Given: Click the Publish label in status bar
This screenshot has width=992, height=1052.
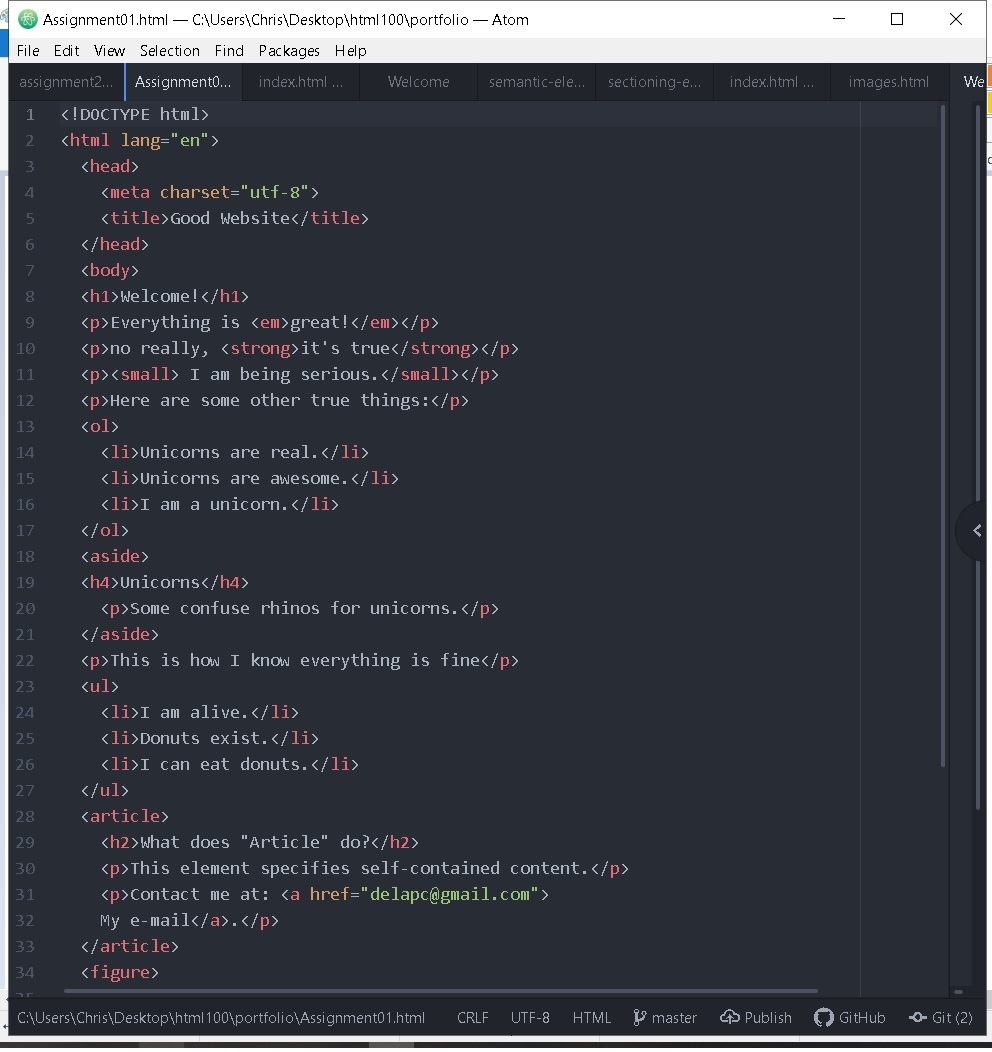Looking at the screenshot, I should click(x=768, y=1018).
